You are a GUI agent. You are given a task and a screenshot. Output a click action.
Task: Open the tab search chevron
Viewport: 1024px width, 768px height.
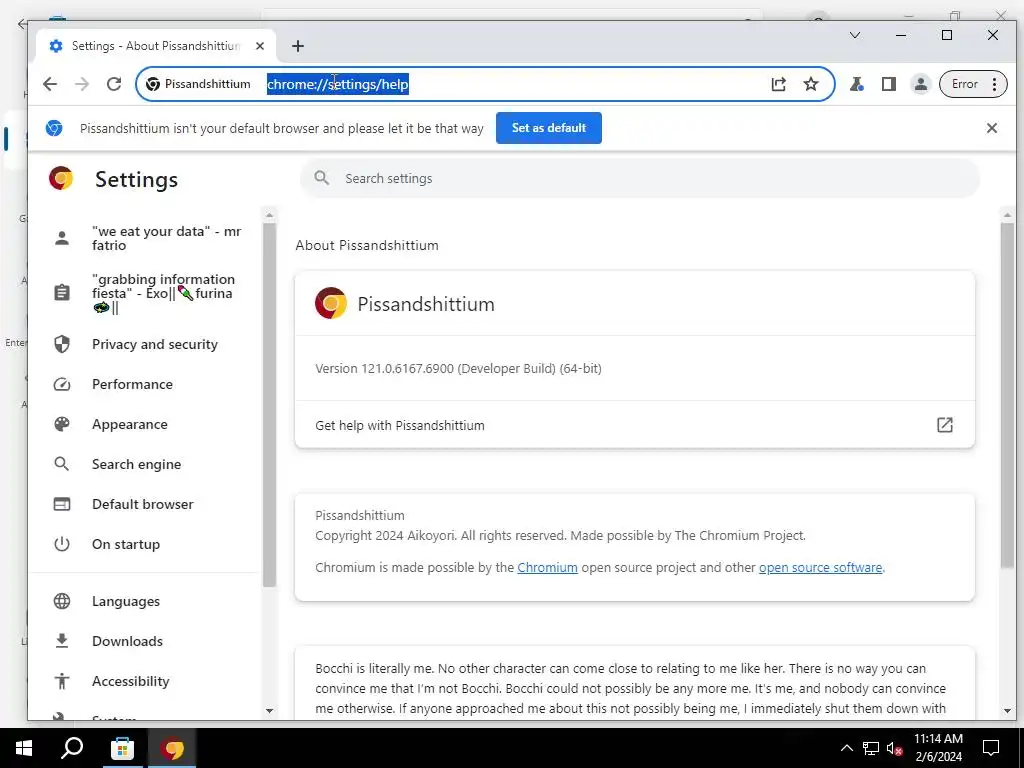click(854, 35)
